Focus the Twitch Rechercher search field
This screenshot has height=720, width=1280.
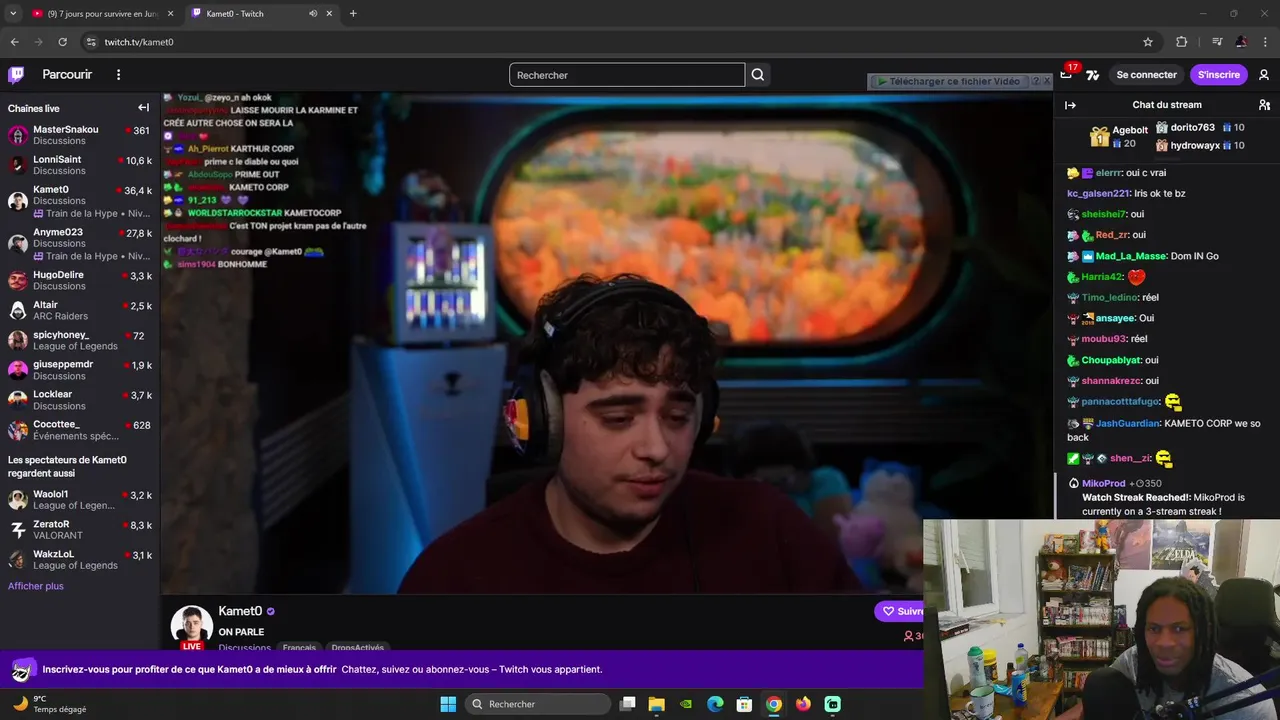pyautogui.click(x=627, y=75)
